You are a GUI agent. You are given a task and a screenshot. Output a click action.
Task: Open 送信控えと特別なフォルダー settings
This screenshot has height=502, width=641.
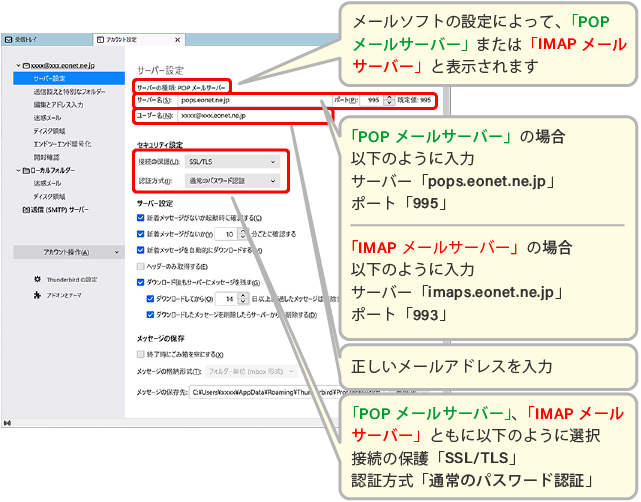point(69,92)
